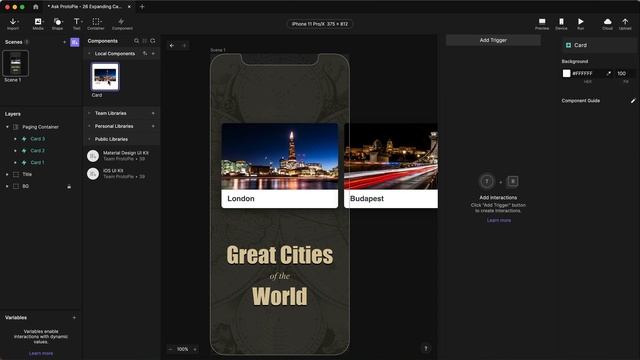Refresh the components libraries
The height and width of the screenshot is (360, 640).
point(153,41)
